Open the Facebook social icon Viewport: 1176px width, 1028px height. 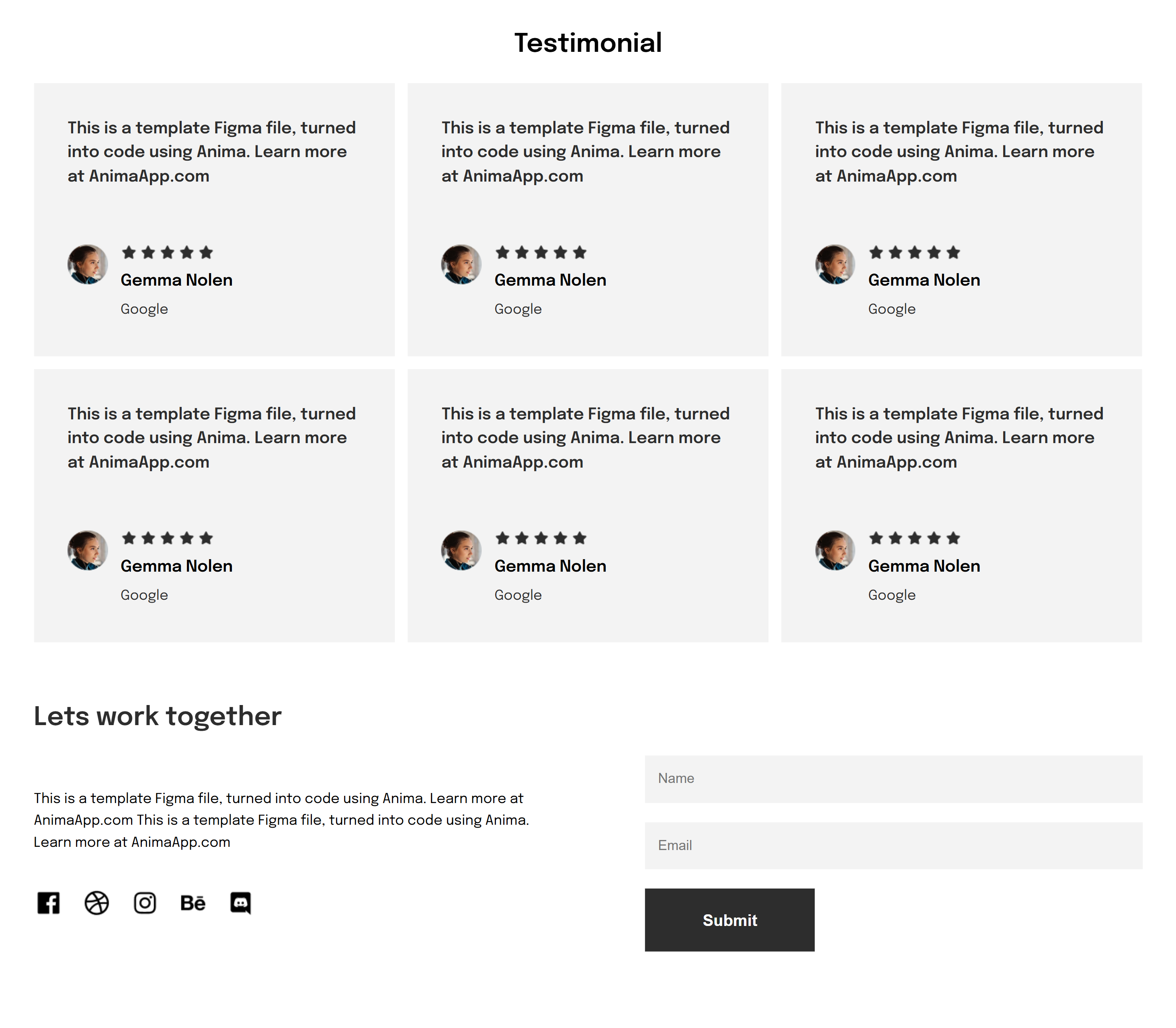(48, 903)
